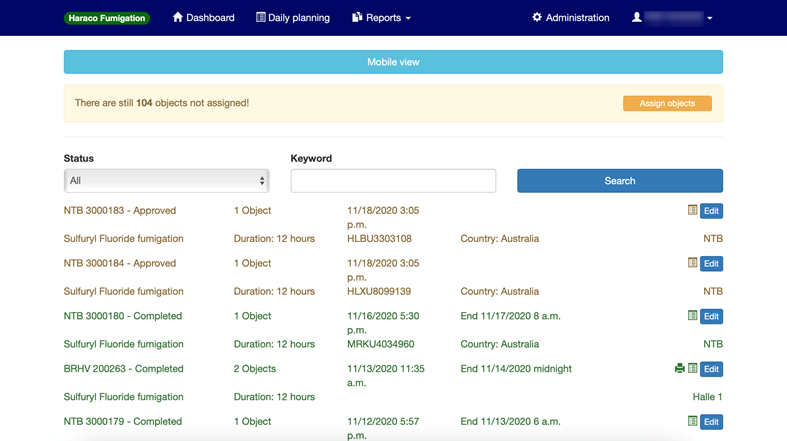Click the Haraco Fumigation brand badge
The width and height of the screenshot is (787, 441).
(107, 18)
